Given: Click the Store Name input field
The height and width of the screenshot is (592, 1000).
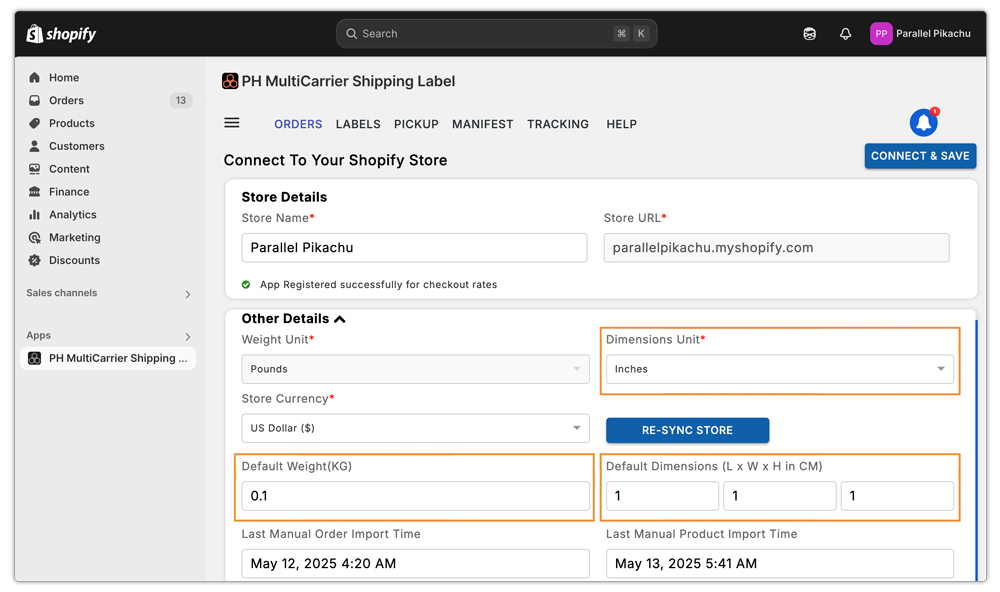Looking at the screenshot, I should [414, 248].
